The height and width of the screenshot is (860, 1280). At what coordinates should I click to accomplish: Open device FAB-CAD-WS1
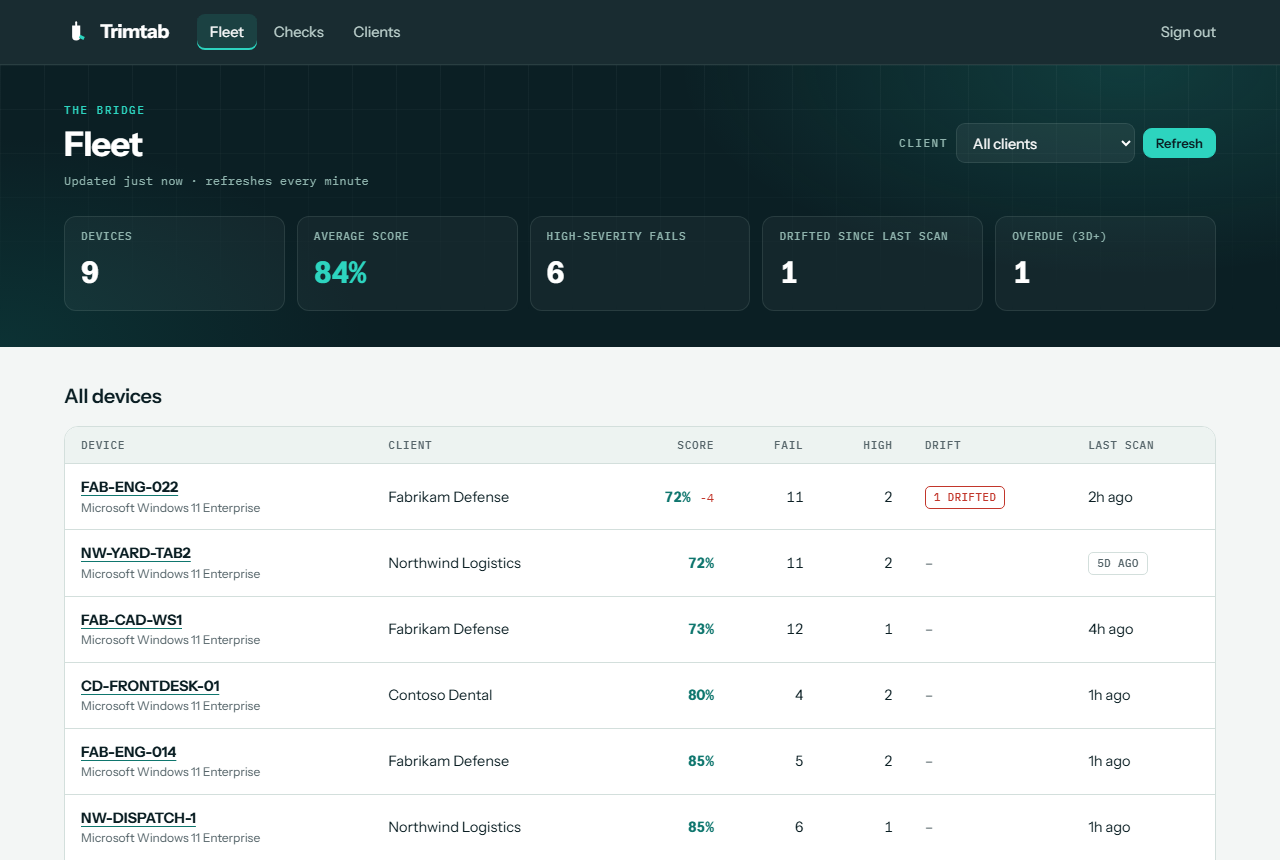pos(131,619)
